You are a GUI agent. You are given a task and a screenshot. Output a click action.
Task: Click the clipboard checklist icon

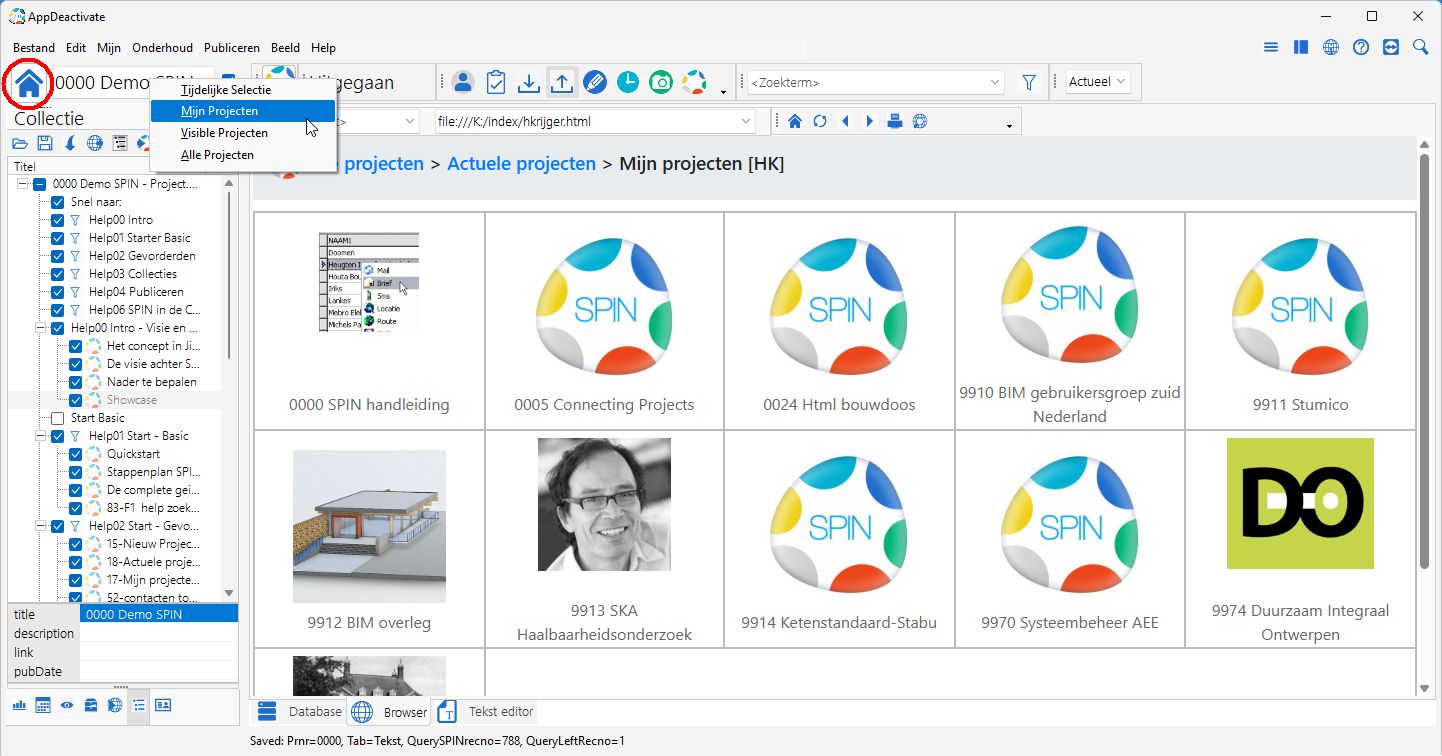495,83
